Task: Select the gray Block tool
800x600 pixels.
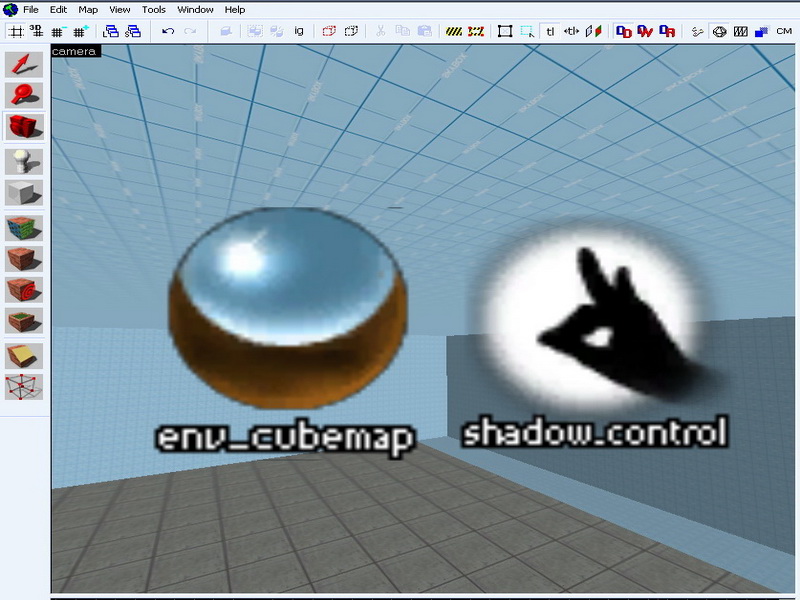Action: tap(24, 193)
